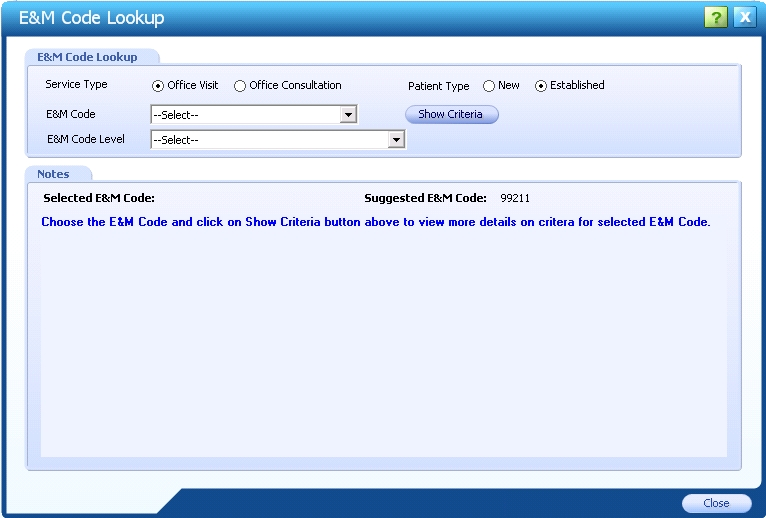766x518 pixels.
Task: Click the Show Criteria button
Action: (451, 114)
